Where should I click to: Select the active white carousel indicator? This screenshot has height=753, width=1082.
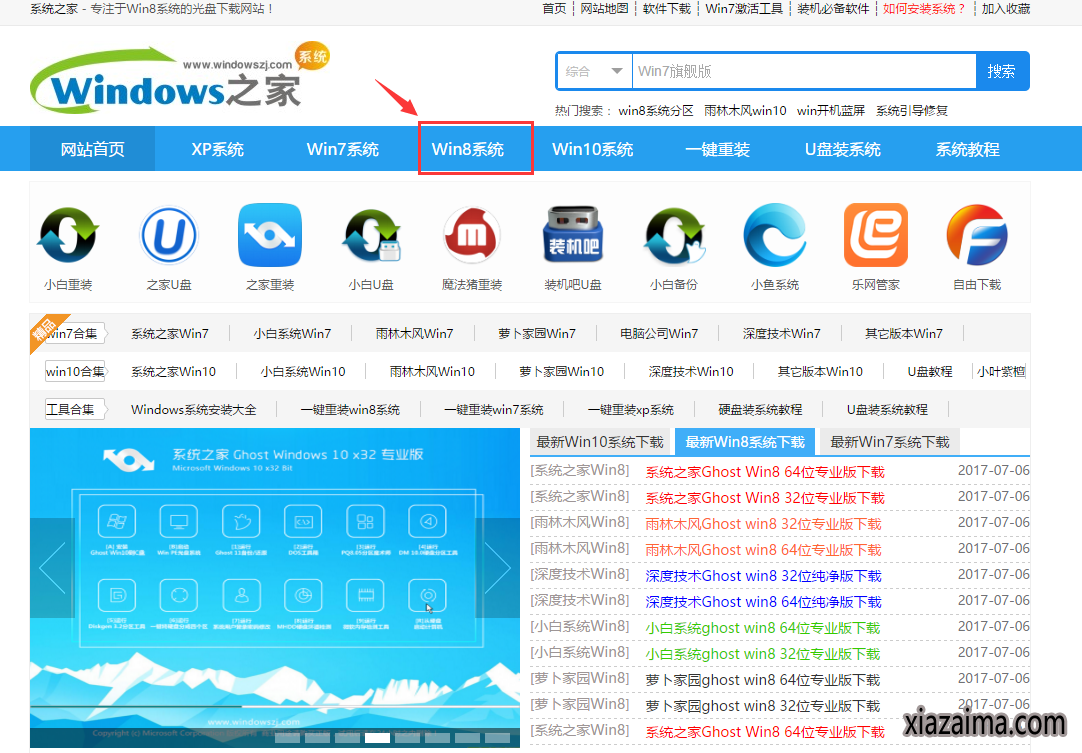(x=377, y=737)
